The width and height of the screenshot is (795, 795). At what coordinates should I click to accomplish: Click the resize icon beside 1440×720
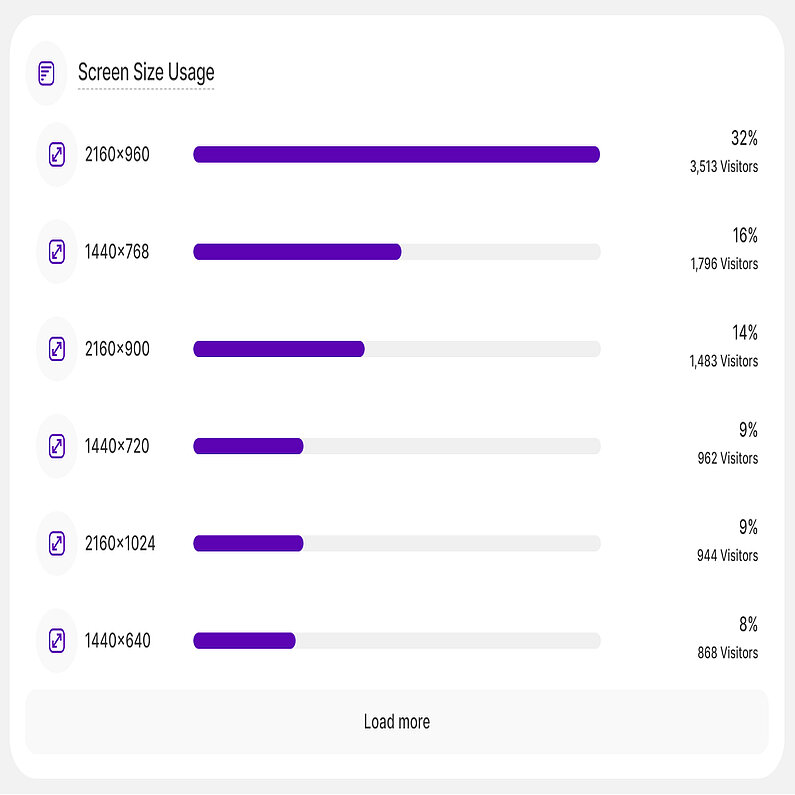(x=57, y=446)
